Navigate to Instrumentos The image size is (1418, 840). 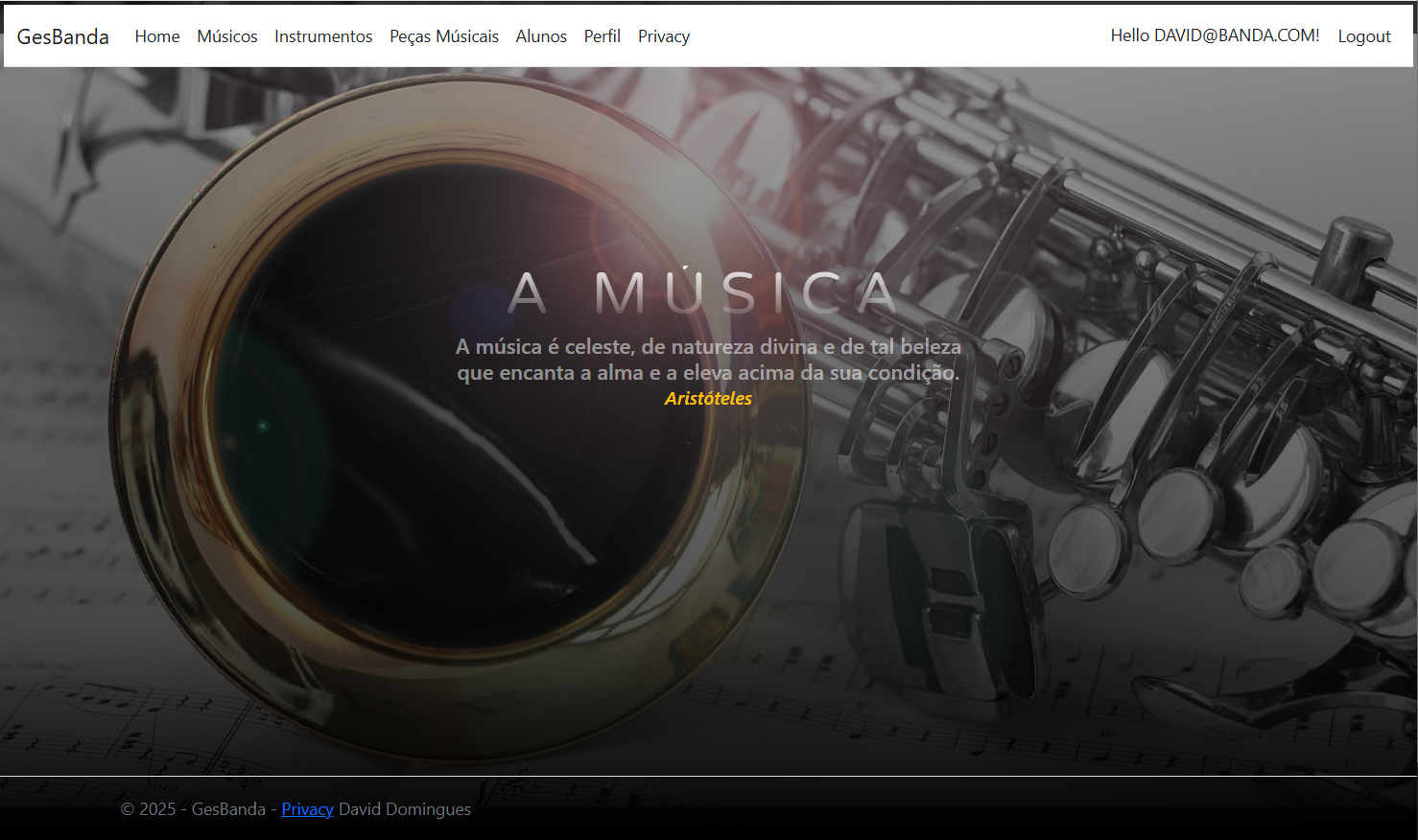point(323,36)
